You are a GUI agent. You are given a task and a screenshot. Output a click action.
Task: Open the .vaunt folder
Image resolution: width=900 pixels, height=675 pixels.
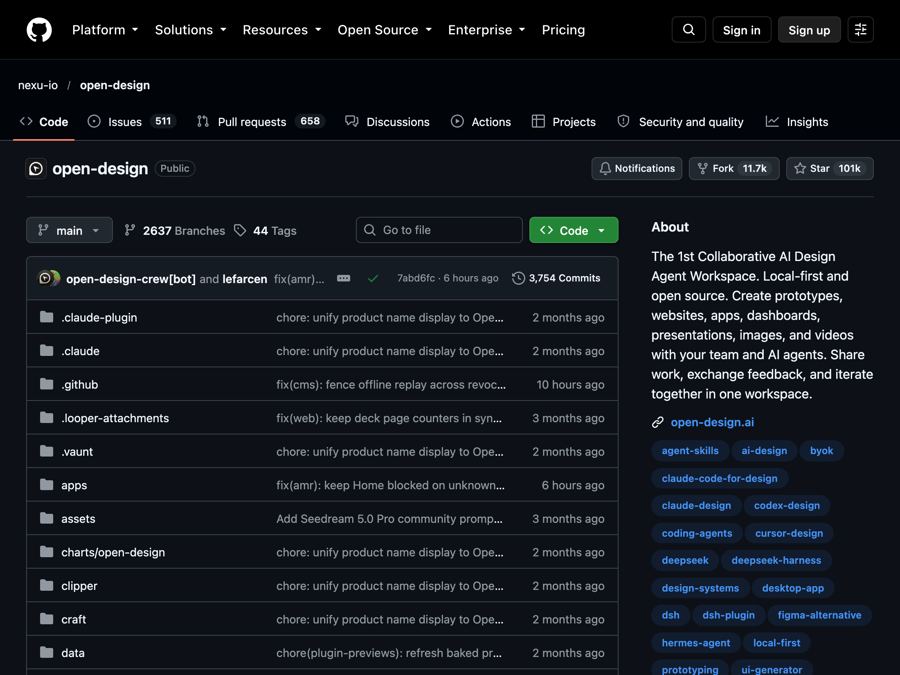tap(77, 452)
